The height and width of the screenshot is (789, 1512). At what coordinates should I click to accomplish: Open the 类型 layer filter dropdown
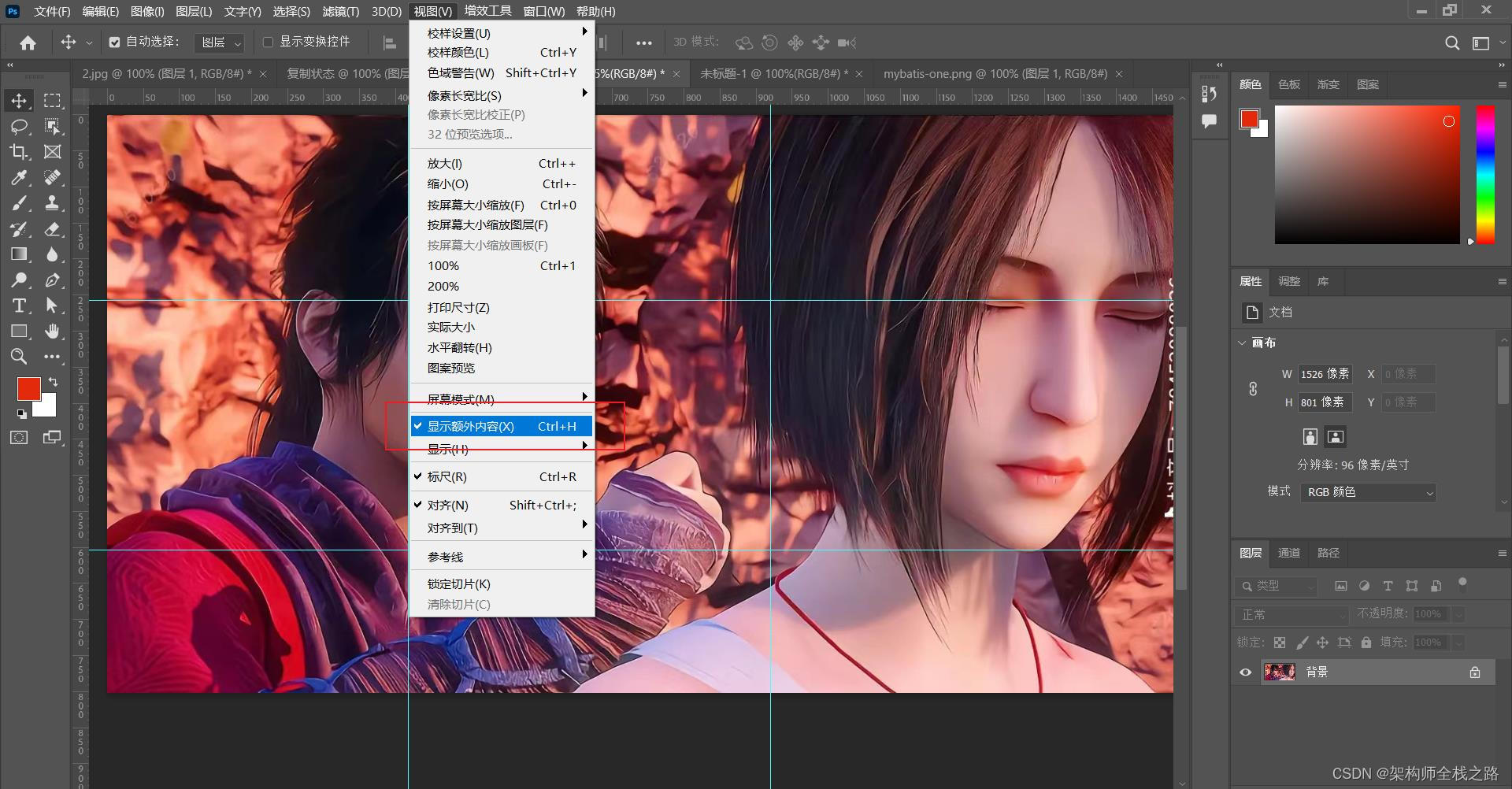(1277, 586)
